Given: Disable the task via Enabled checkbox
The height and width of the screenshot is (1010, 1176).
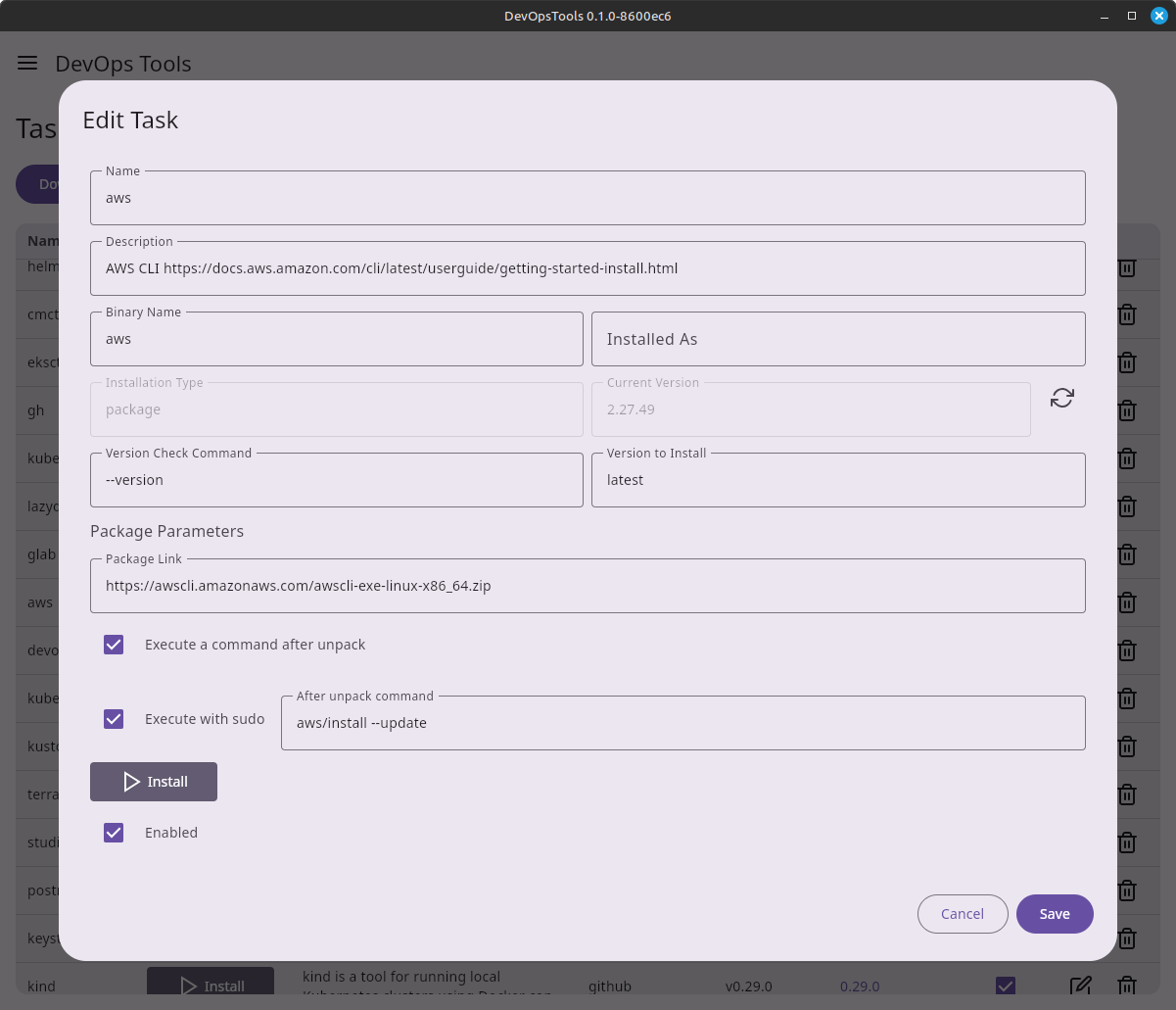Looking at the screenshot, I should pos(114,833).
